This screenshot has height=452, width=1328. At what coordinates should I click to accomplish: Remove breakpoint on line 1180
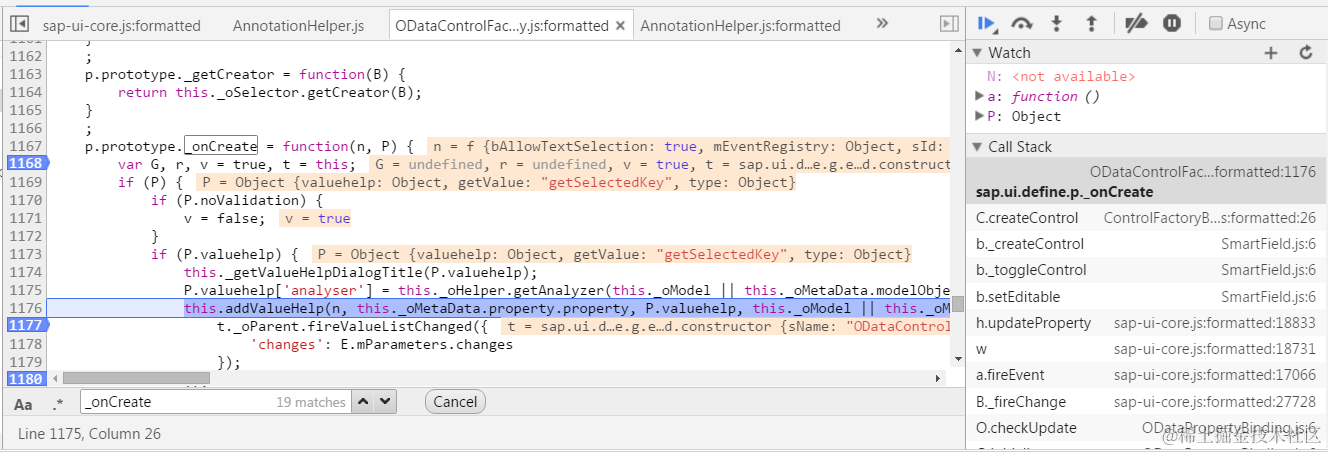point(26,380)
